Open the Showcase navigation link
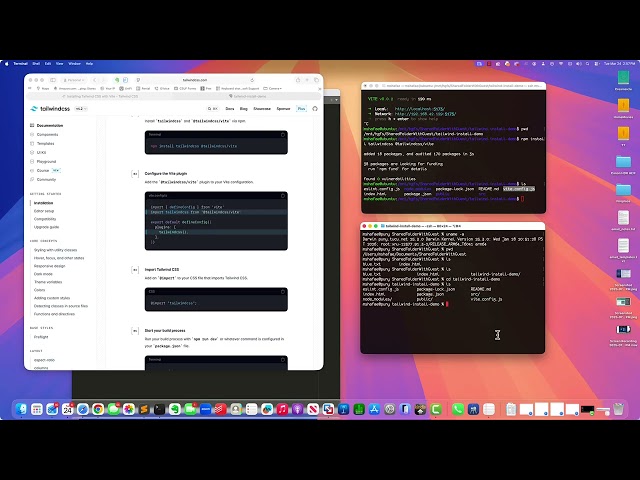 point(262,109)
